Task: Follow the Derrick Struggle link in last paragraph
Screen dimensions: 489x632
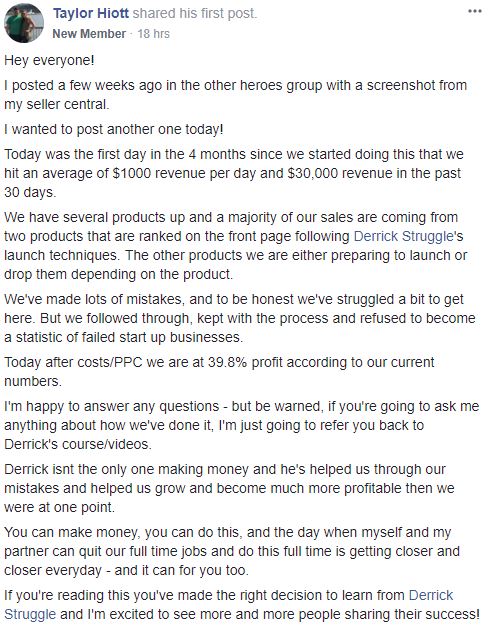Action: [x=229, y=605]
